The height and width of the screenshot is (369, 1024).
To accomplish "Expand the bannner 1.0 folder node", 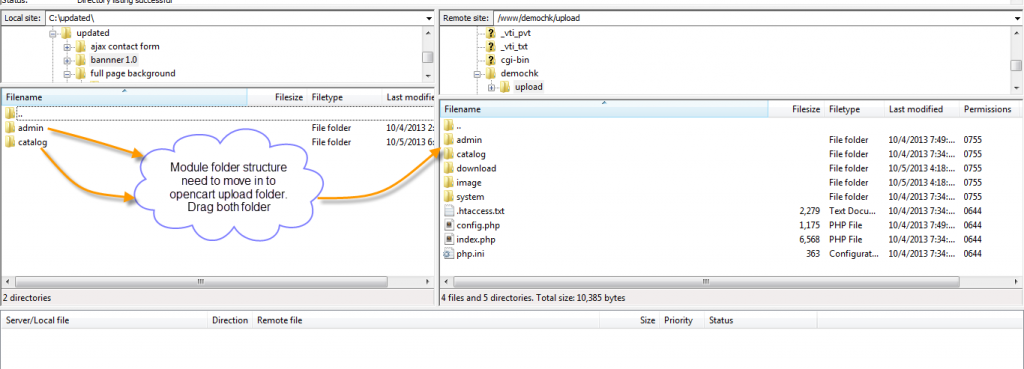I will (67, 60).
